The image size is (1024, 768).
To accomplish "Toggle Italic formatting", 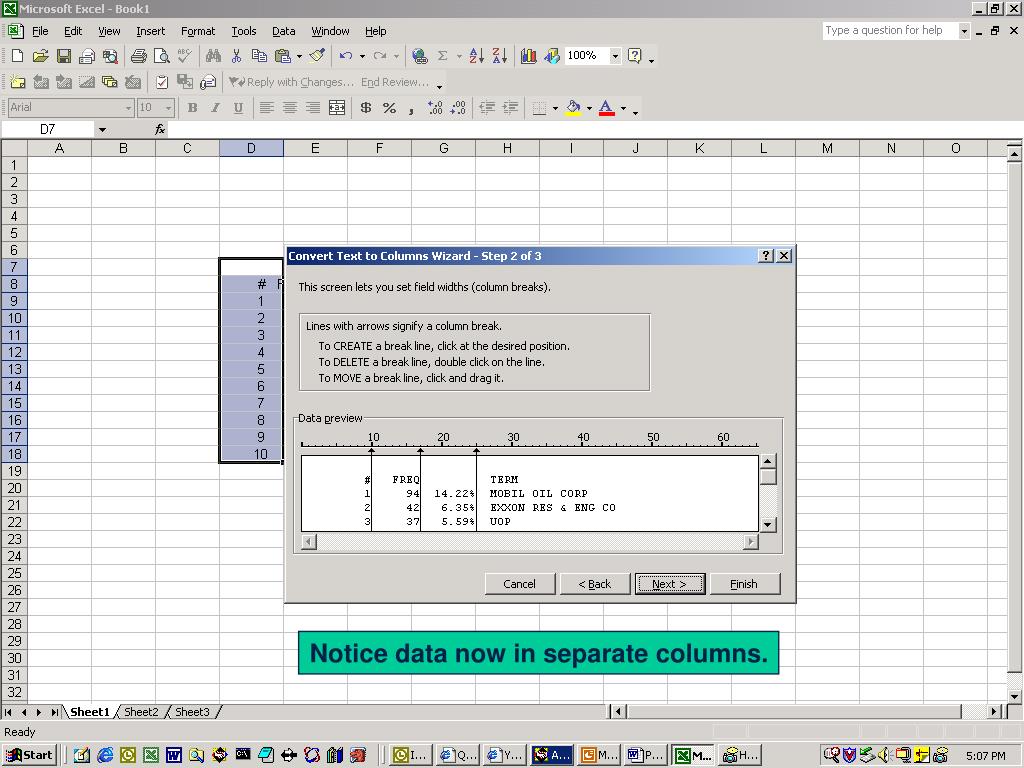I will (x=215, y=108).
